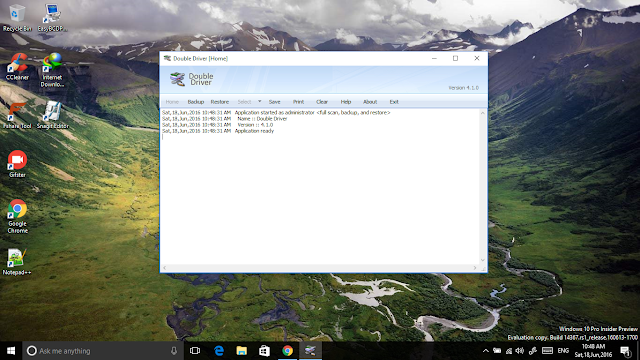640x360 pixels.
Task: Open Microsoft Edge from the taskbar
Action: tap(219, 351)
